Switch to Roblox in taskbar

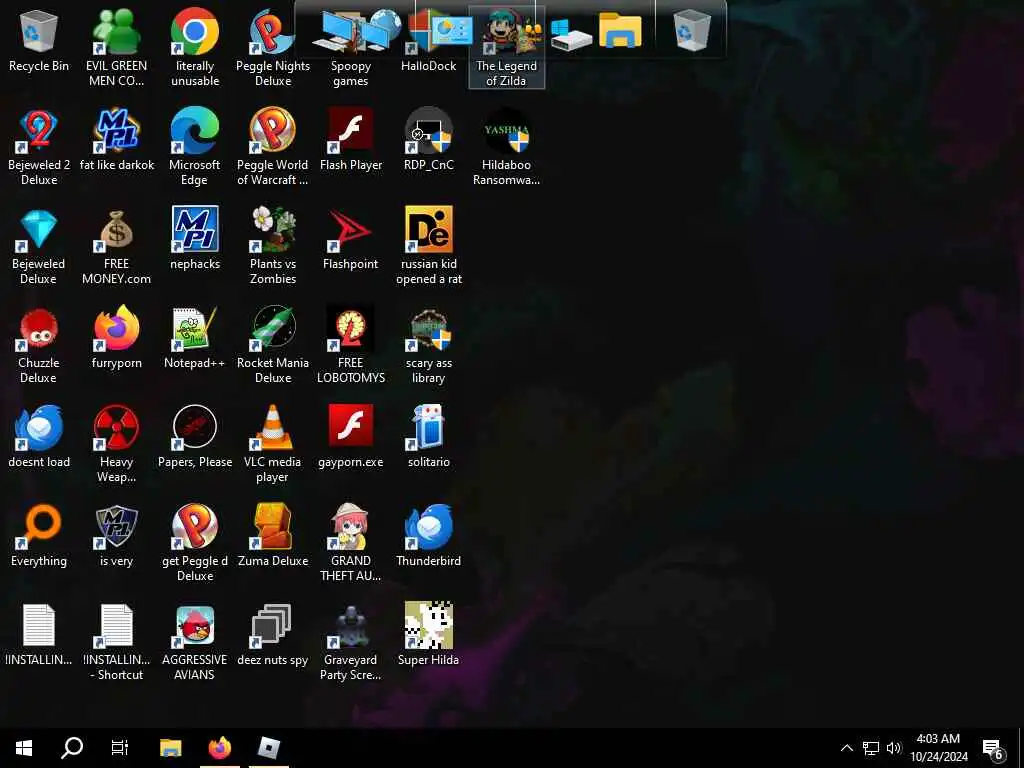pyautogui.click(x=268, y=748)
